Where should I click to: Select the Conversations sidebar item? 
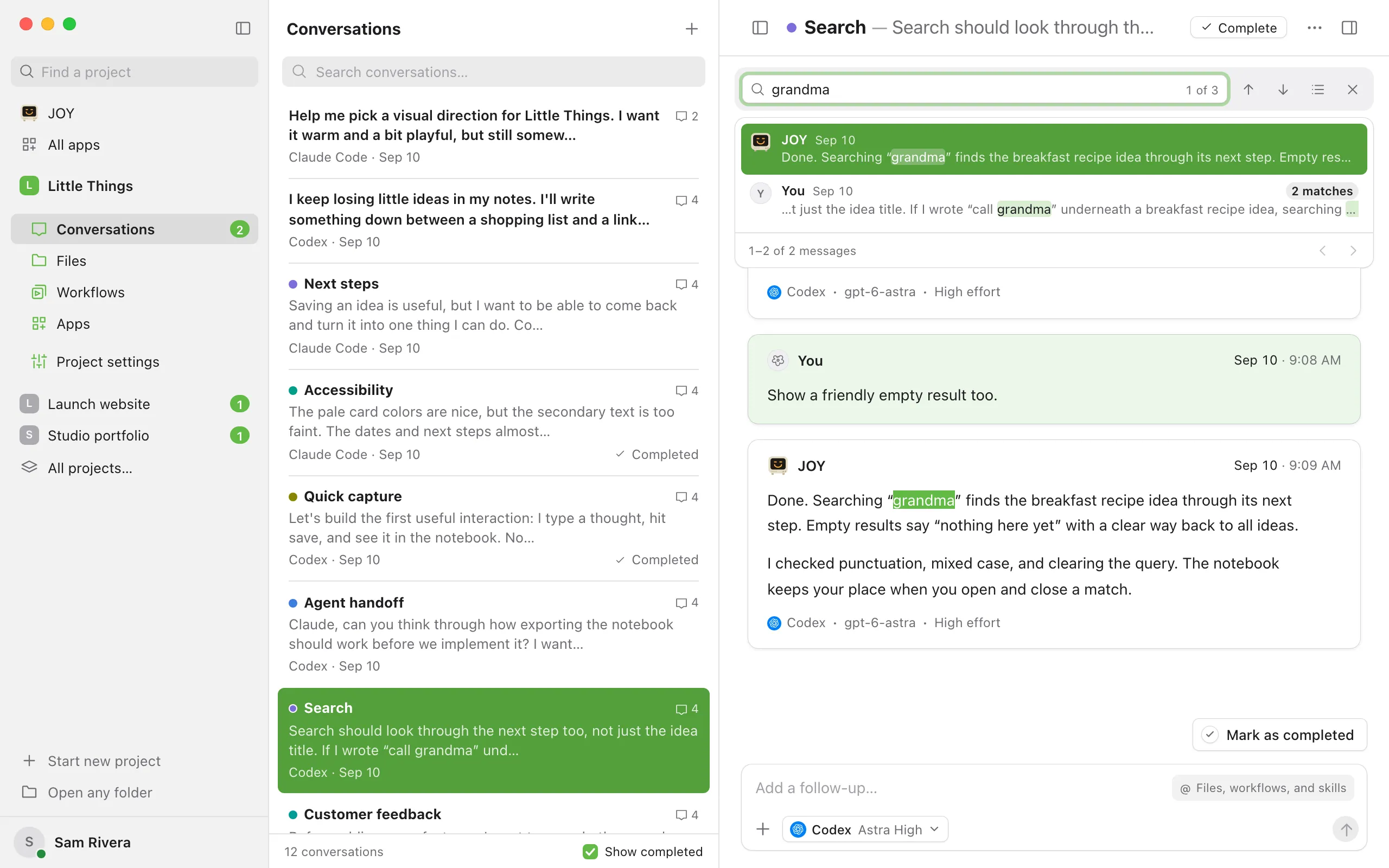click(135, 229)
